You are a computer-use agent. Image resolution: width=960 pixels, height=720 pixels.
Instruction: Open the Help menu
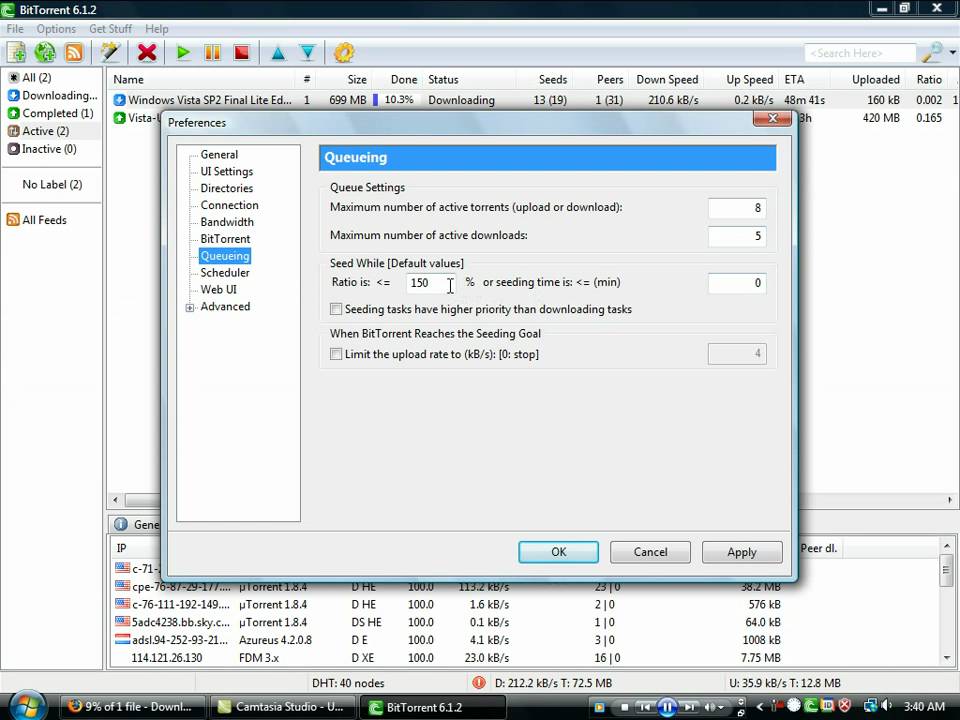point(157,29)
